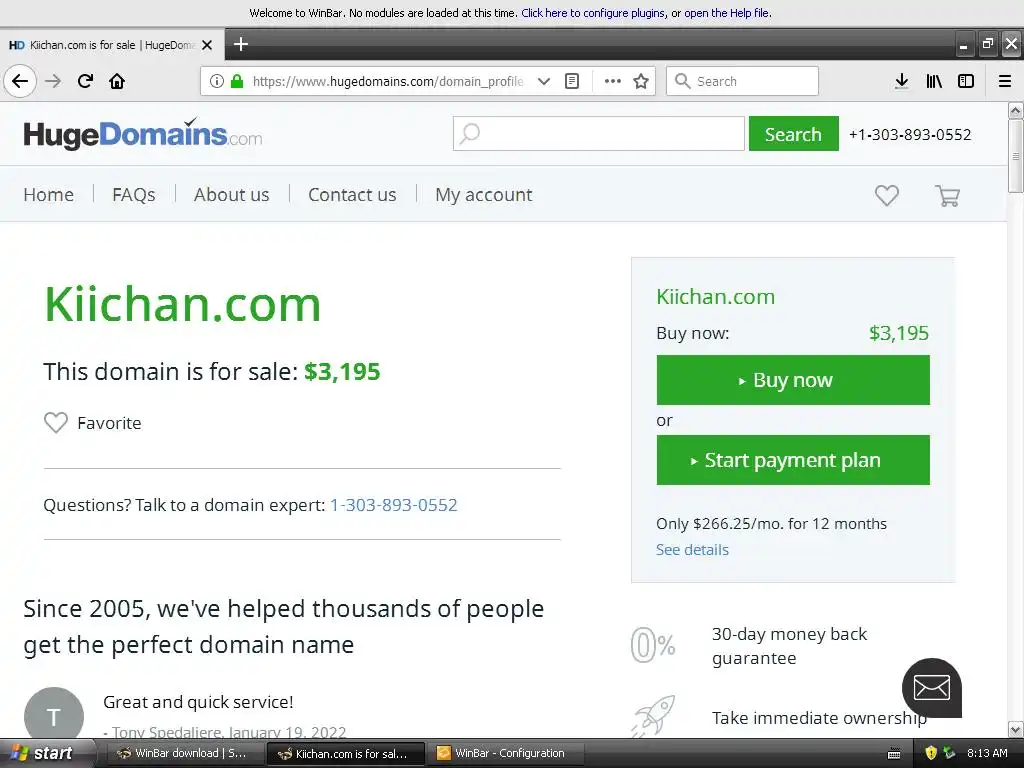This screenshot has width=1024, height=768.
Task: Open the page actions three-dot menu
Action: tap(613, 81)
